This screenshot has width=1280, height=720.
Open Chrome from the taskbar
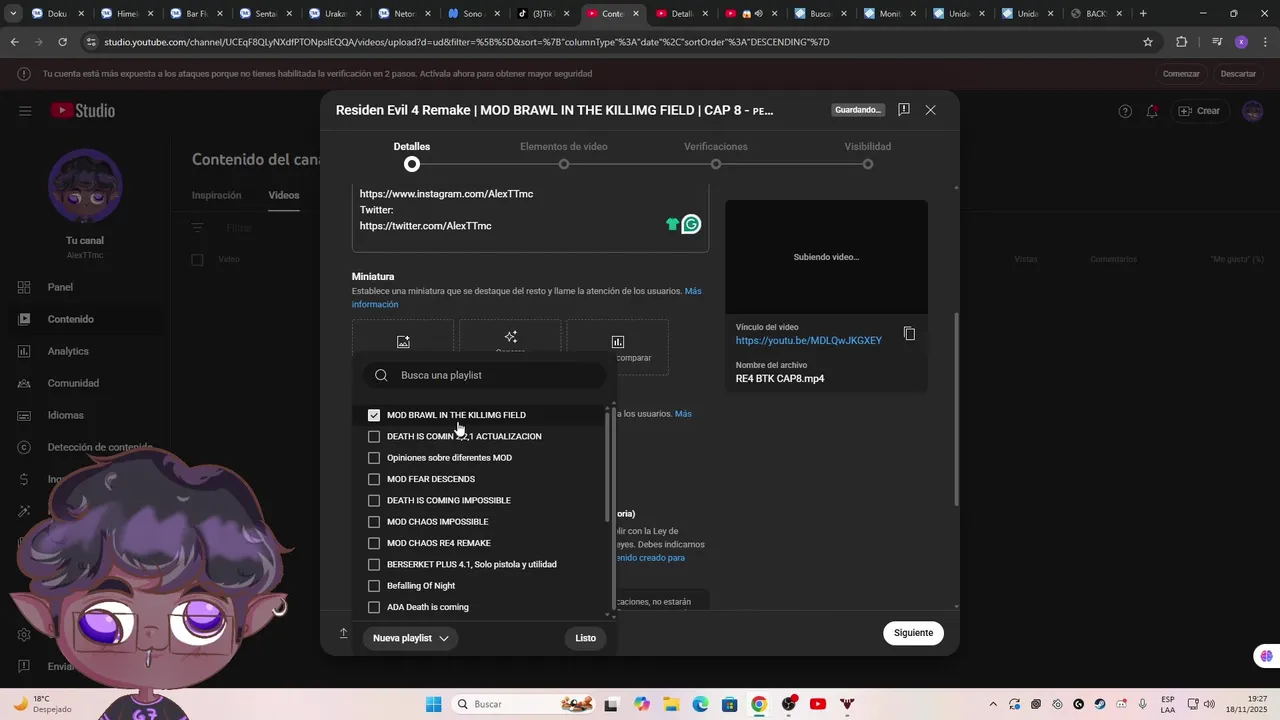click(759, 704)
